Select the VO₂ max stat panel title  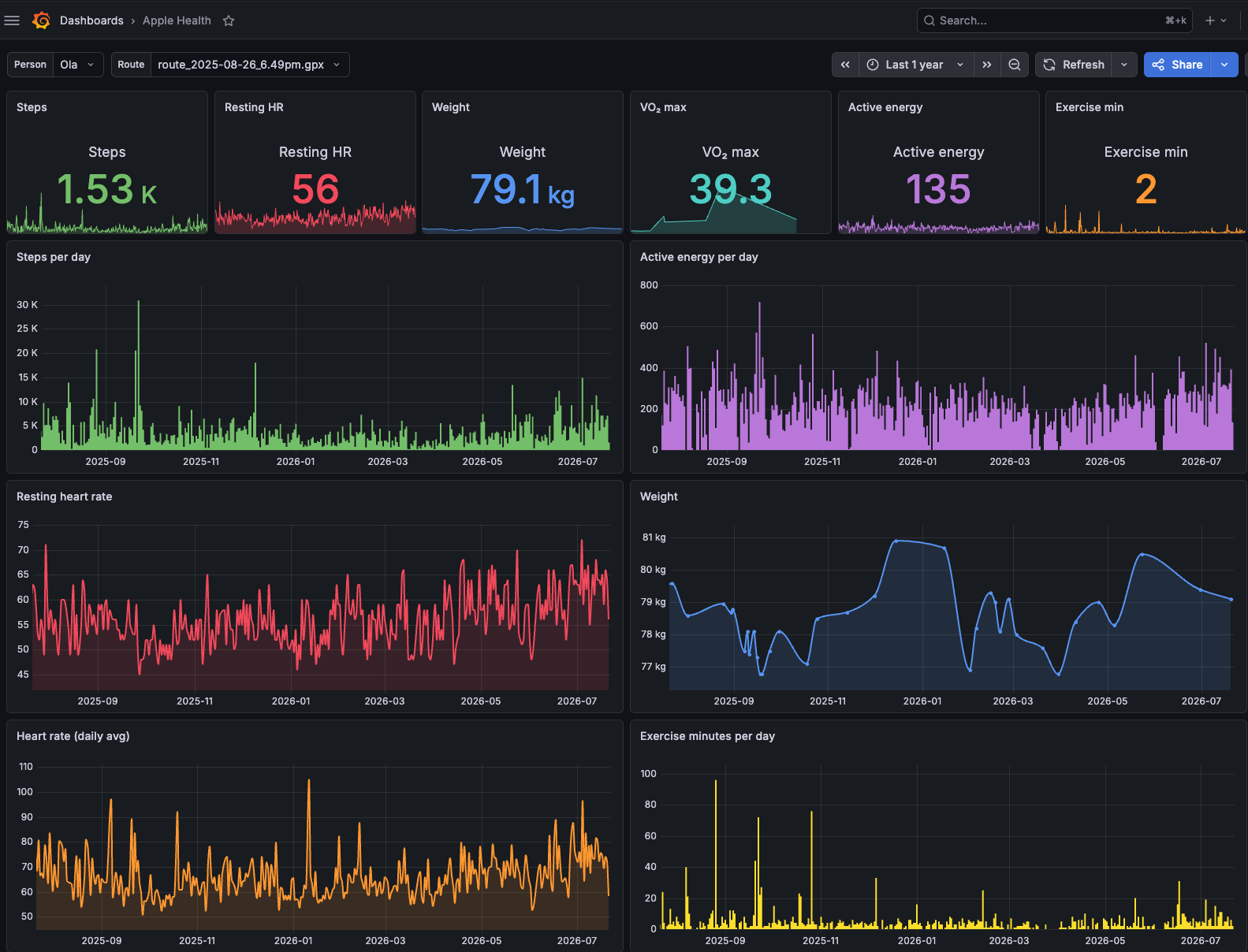[663, 107]
